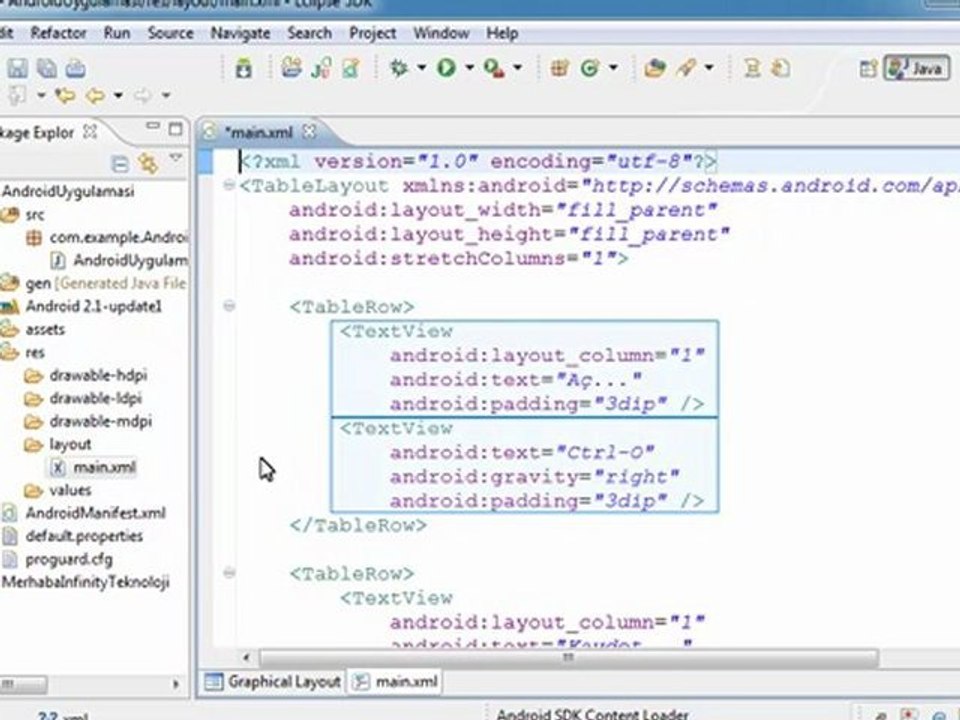
Task: Click the Save toolbar icon
Action: tap(17, 68)
